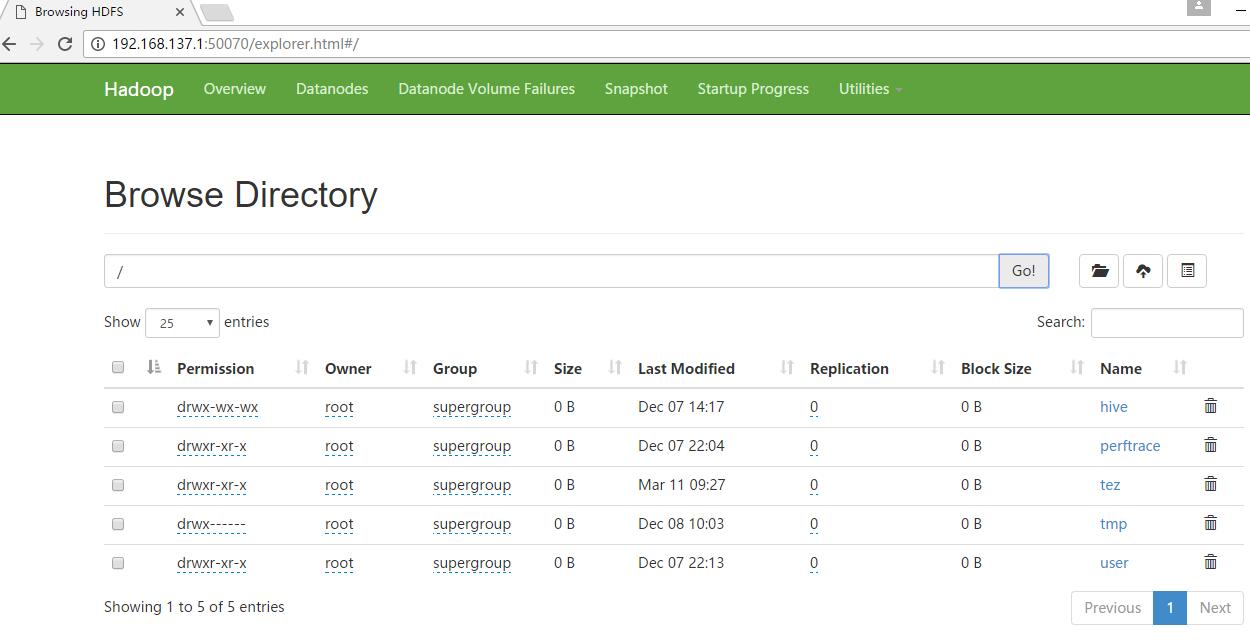1250x640 pixels.
Task: Open the Show entries count dropdown
Action: (183, 323)
